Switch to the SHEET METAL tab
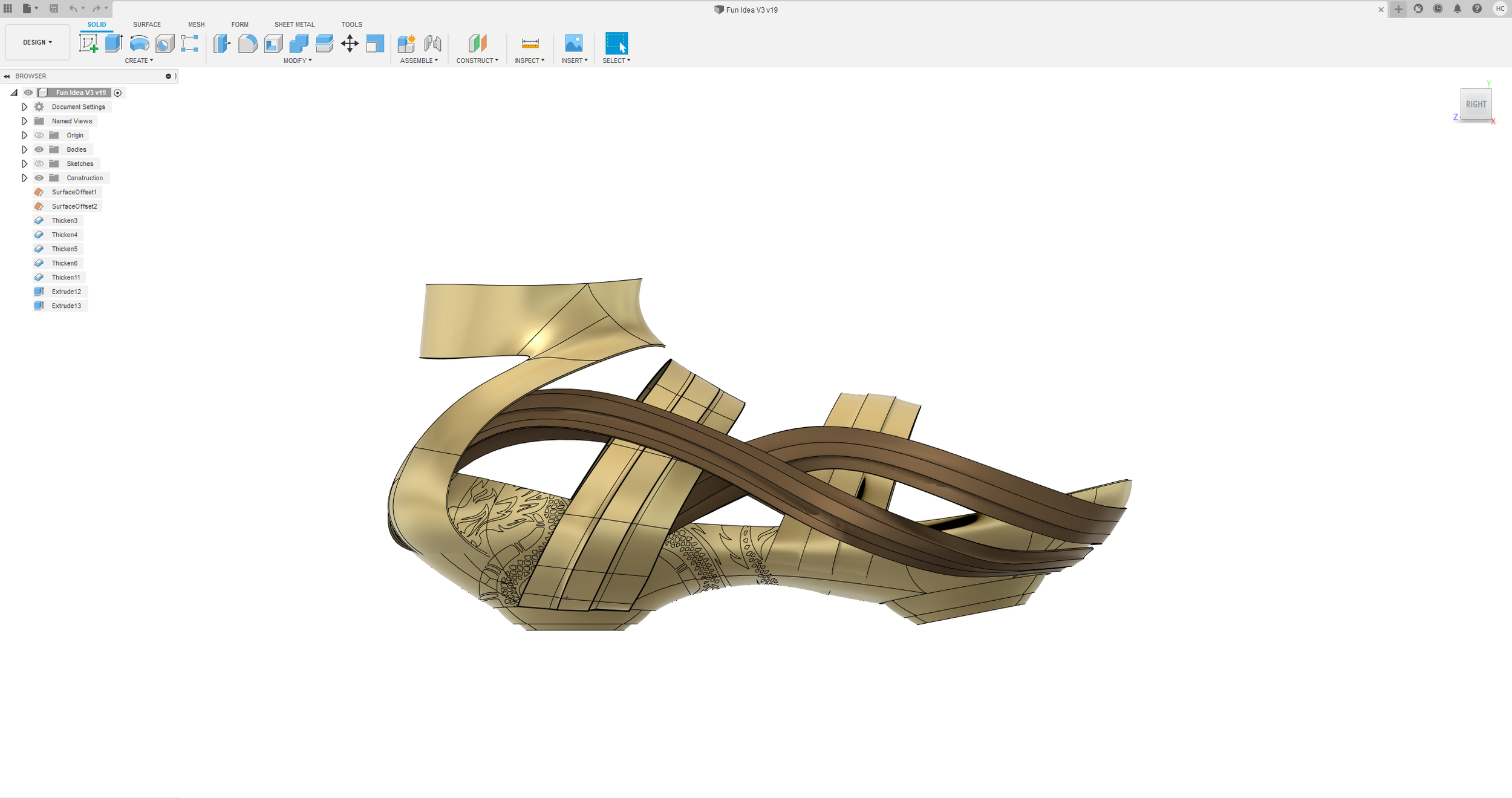The width and height of the screenshot is (1512, 798). tap(295, 25)
